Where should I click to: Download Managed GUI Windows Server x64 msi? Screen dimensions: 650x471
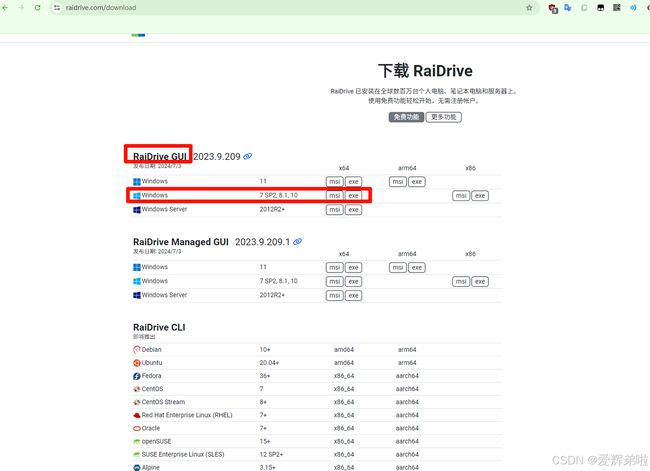click(x=335, y=296)
